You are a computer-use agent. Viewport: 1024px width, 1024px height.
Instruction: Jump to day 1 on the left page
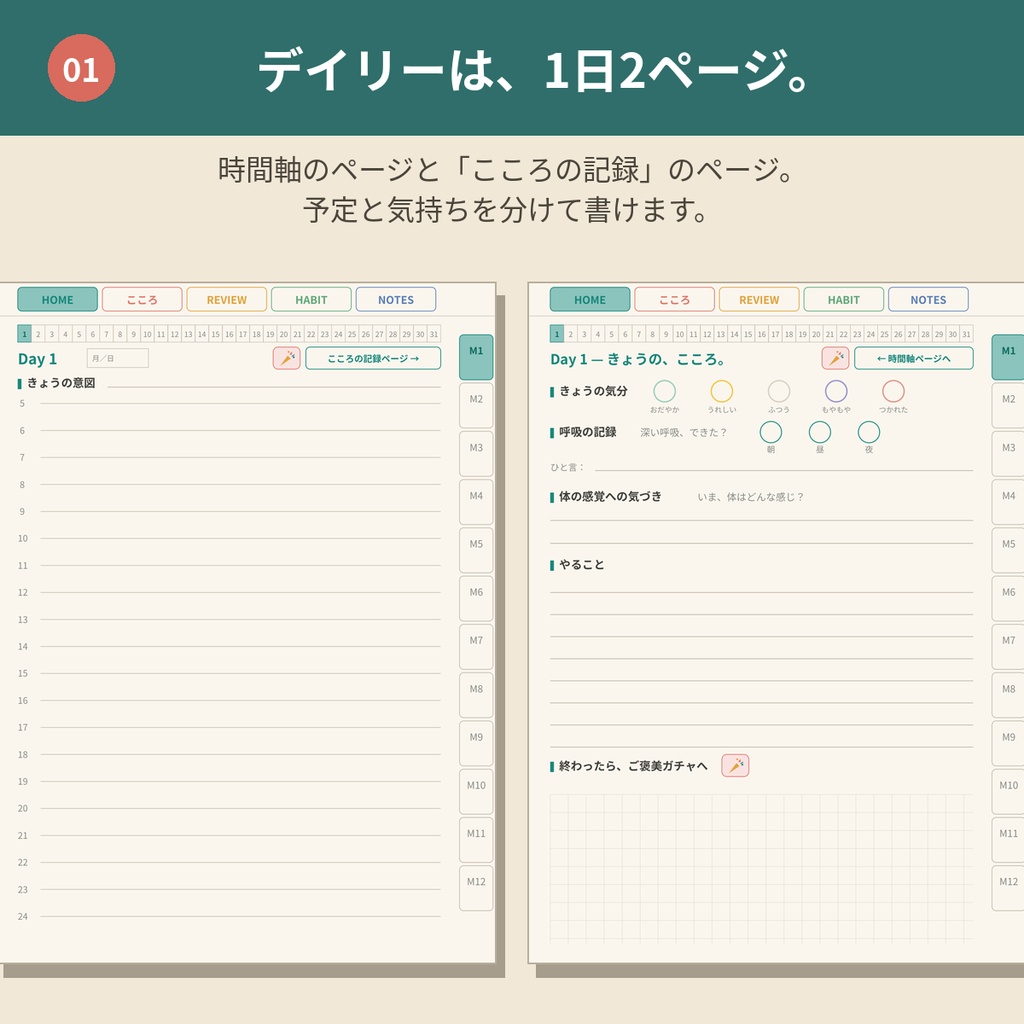point(24,334)
